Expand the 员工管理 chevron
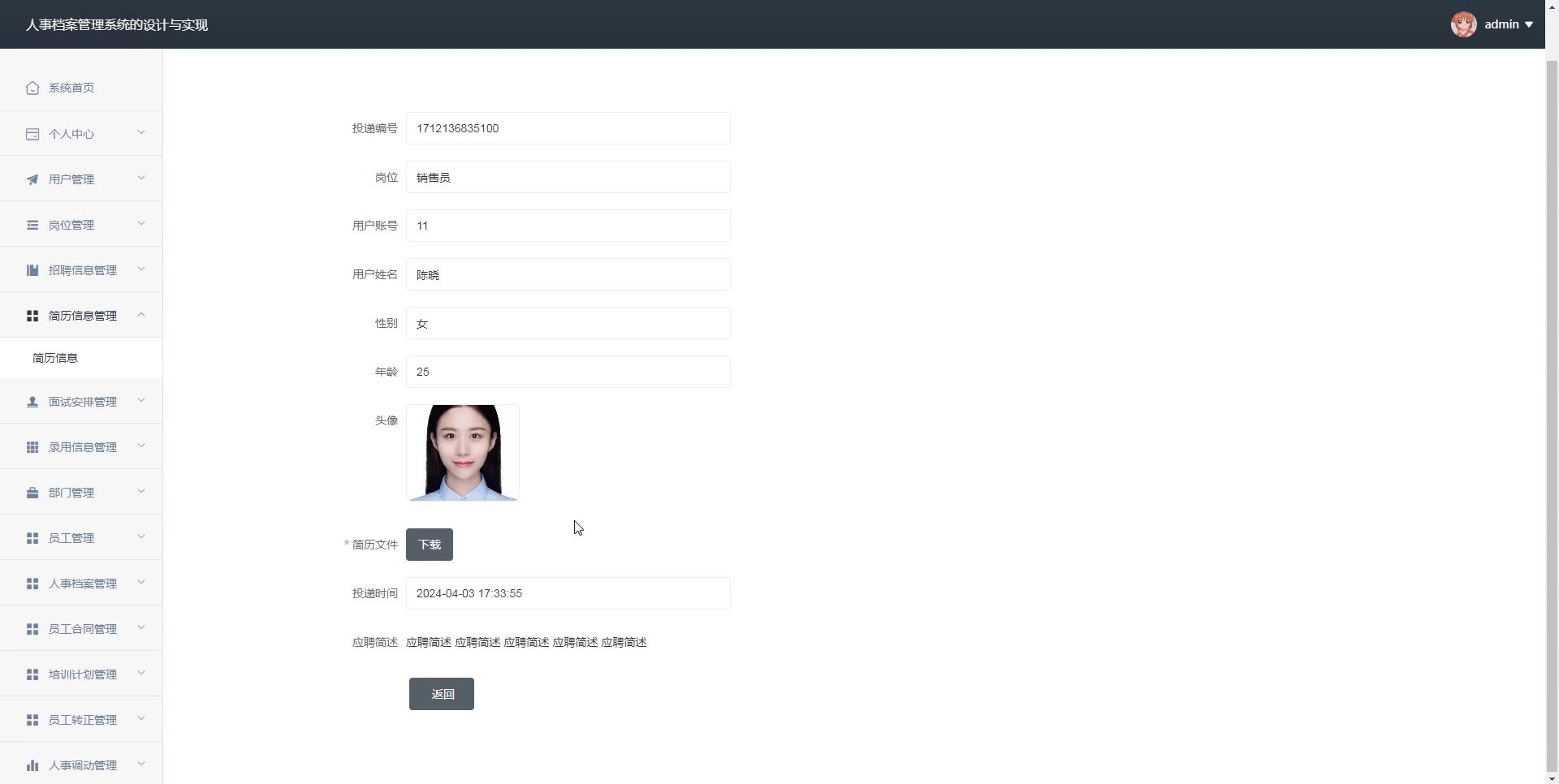This screenshot has width=1559, height=784. click(x=141, y=536)
